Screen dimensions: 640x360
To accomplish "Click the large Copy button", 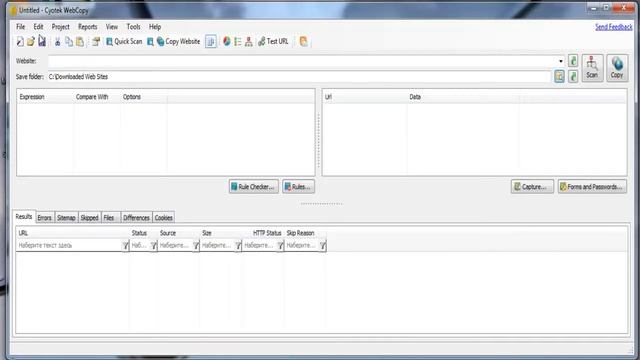I will [617, 68].
